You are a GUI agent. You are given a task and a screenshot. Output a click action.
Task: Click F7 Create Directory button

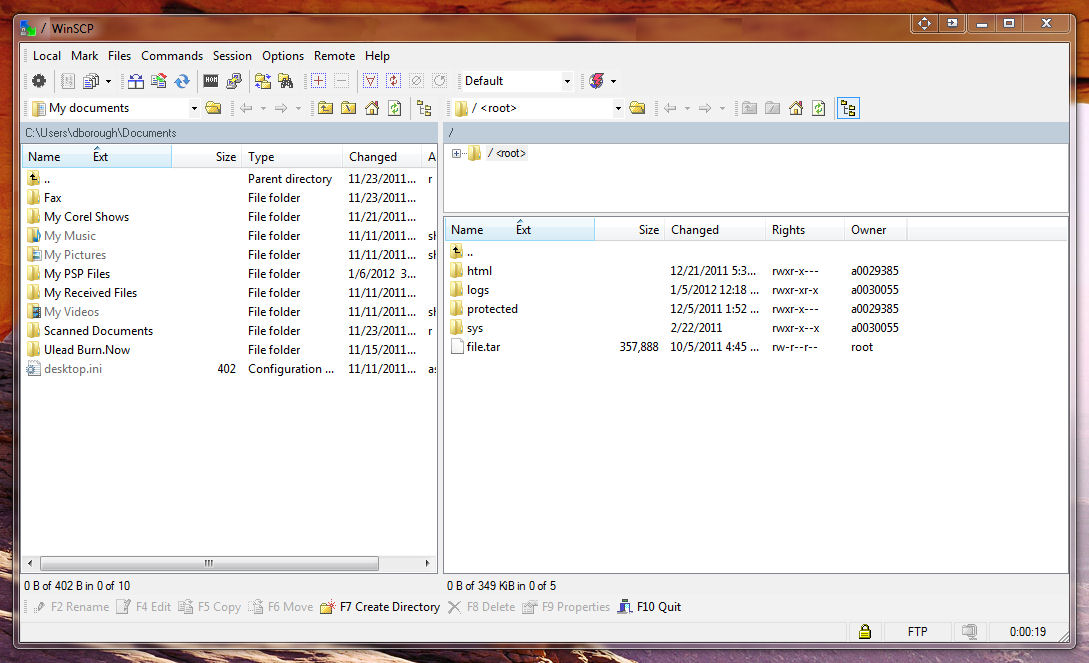[x=380, y=607]
